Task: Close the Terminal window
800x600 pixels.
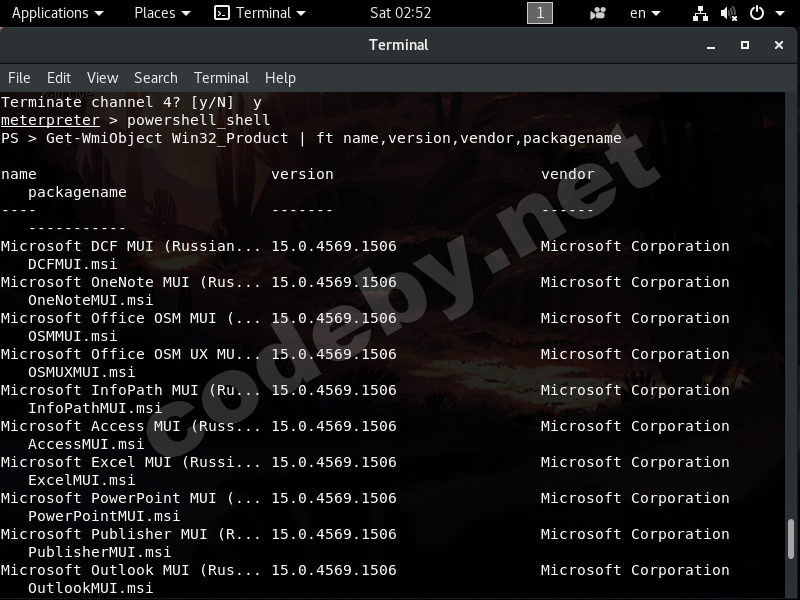Action: click(779, 45)
